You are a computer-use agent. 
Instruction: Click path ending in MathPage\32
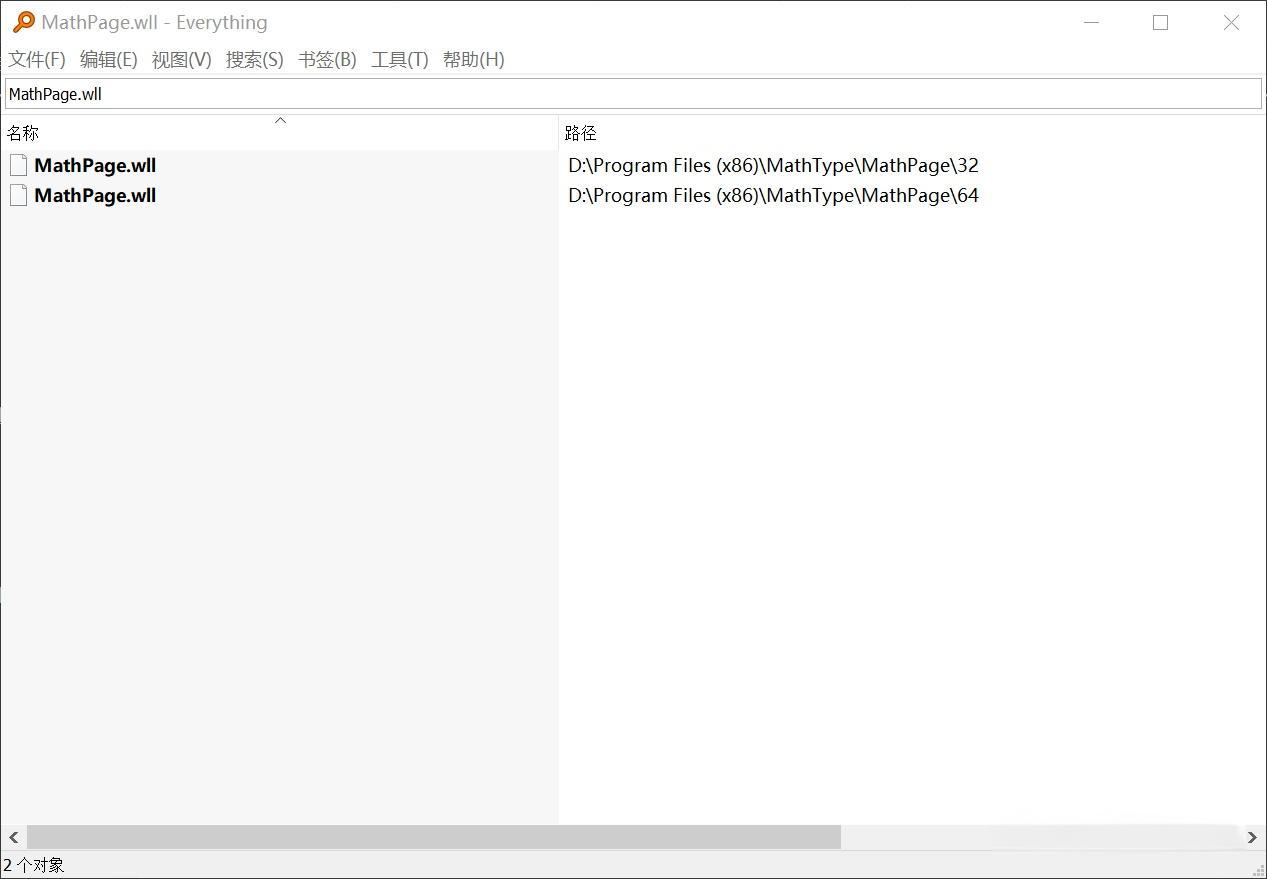coord(773,165)
